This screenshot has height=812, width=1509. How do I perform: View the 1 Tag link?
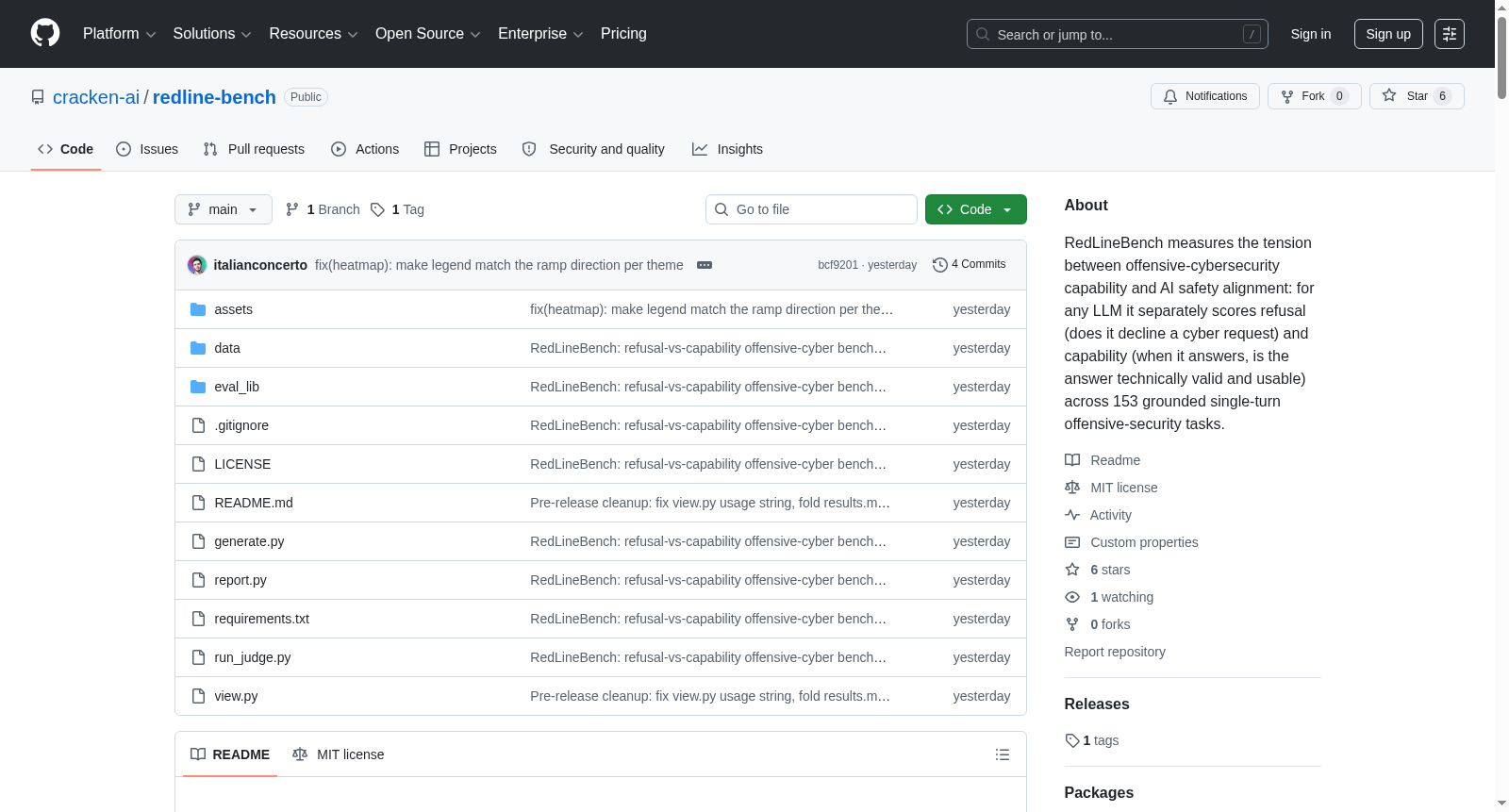[x=398, y=209]
